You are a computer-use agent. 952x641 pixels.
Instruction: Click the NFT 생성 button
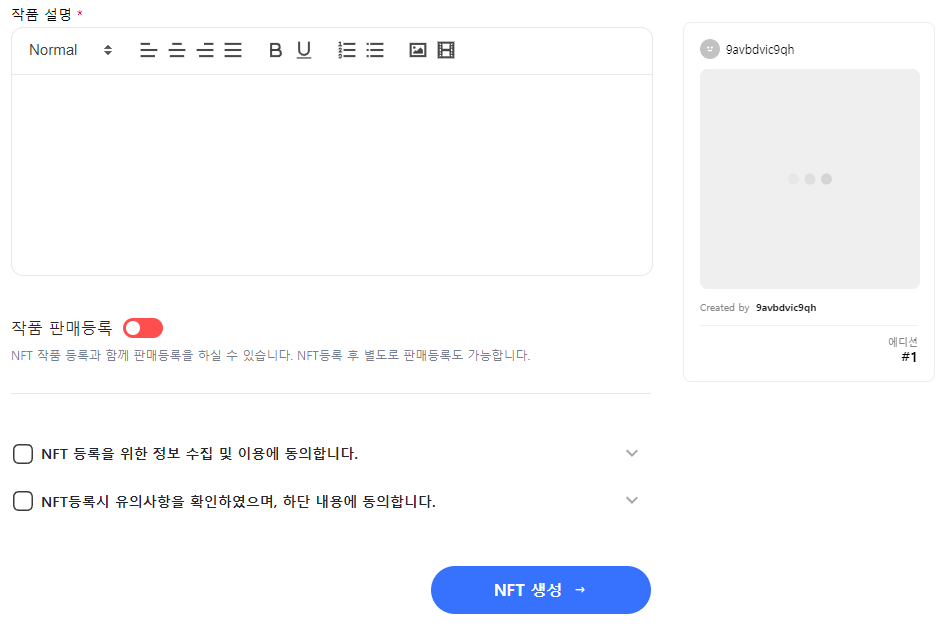(x=541, y=590)
